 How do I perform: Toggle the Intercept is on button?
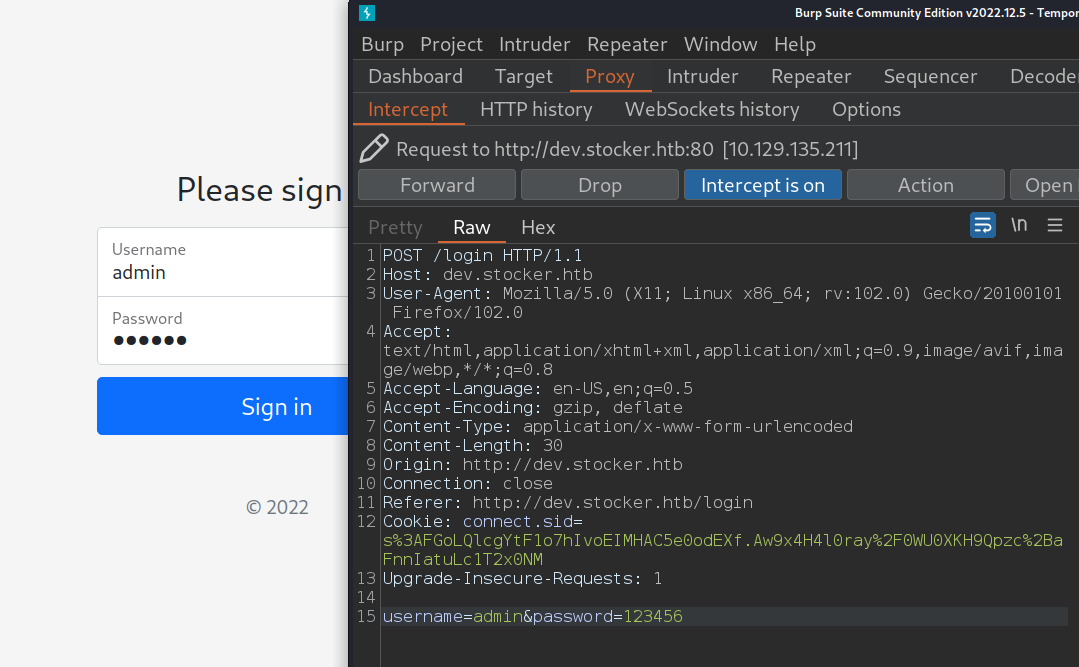[x=763, y=185]
